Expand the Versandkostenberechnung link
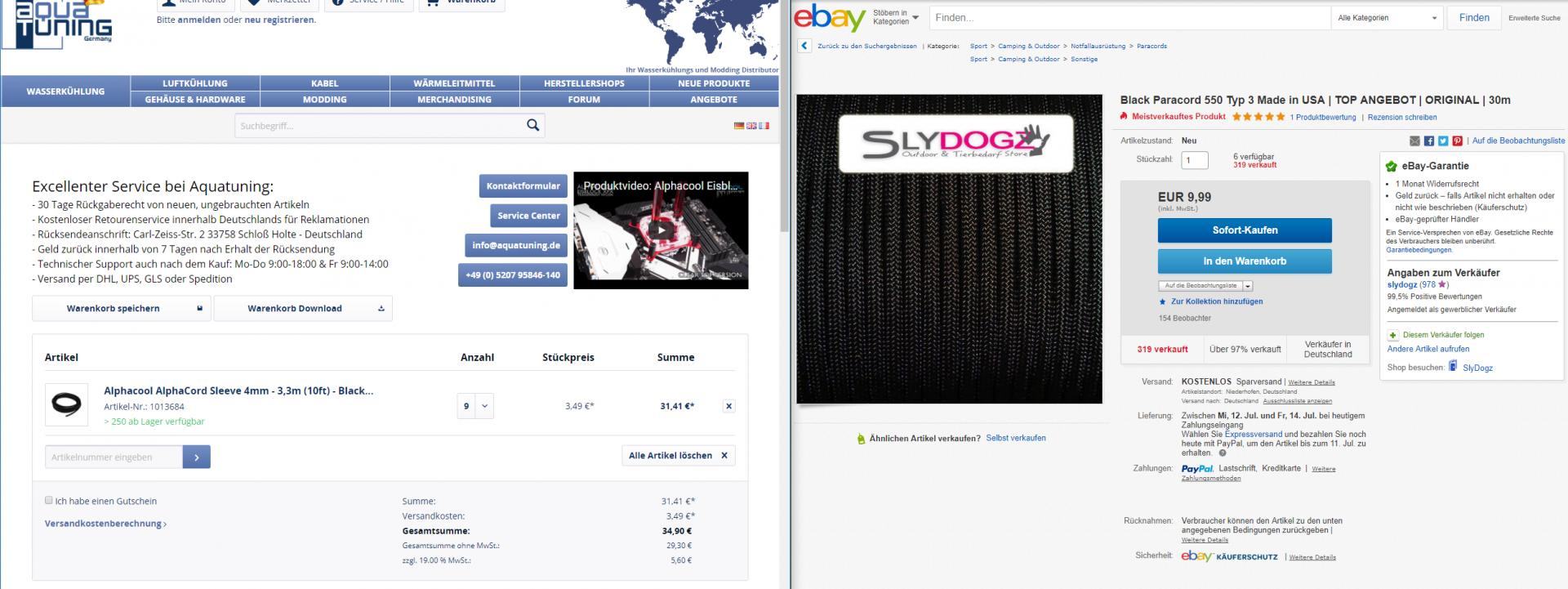Image resolution: width=1568 pixels, height=589 pixels. [x=105, y=524]
